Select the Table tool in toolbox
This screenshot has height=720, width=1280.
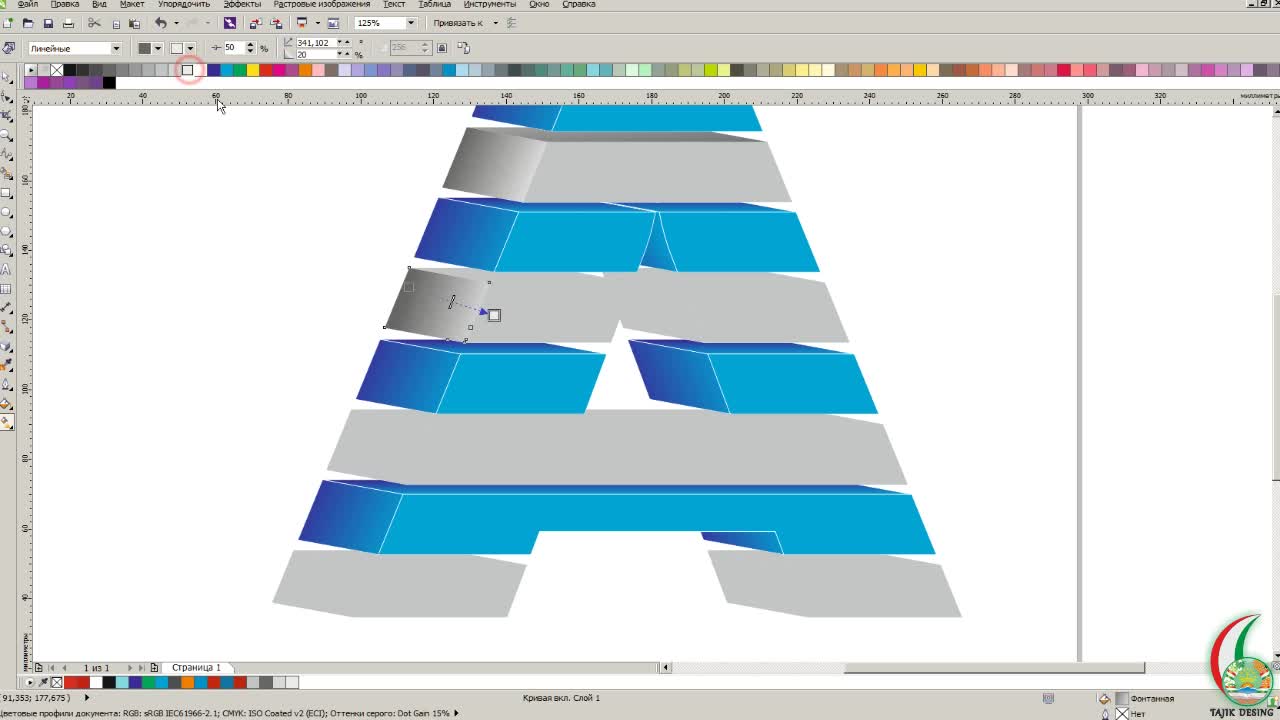pos(7,289)
